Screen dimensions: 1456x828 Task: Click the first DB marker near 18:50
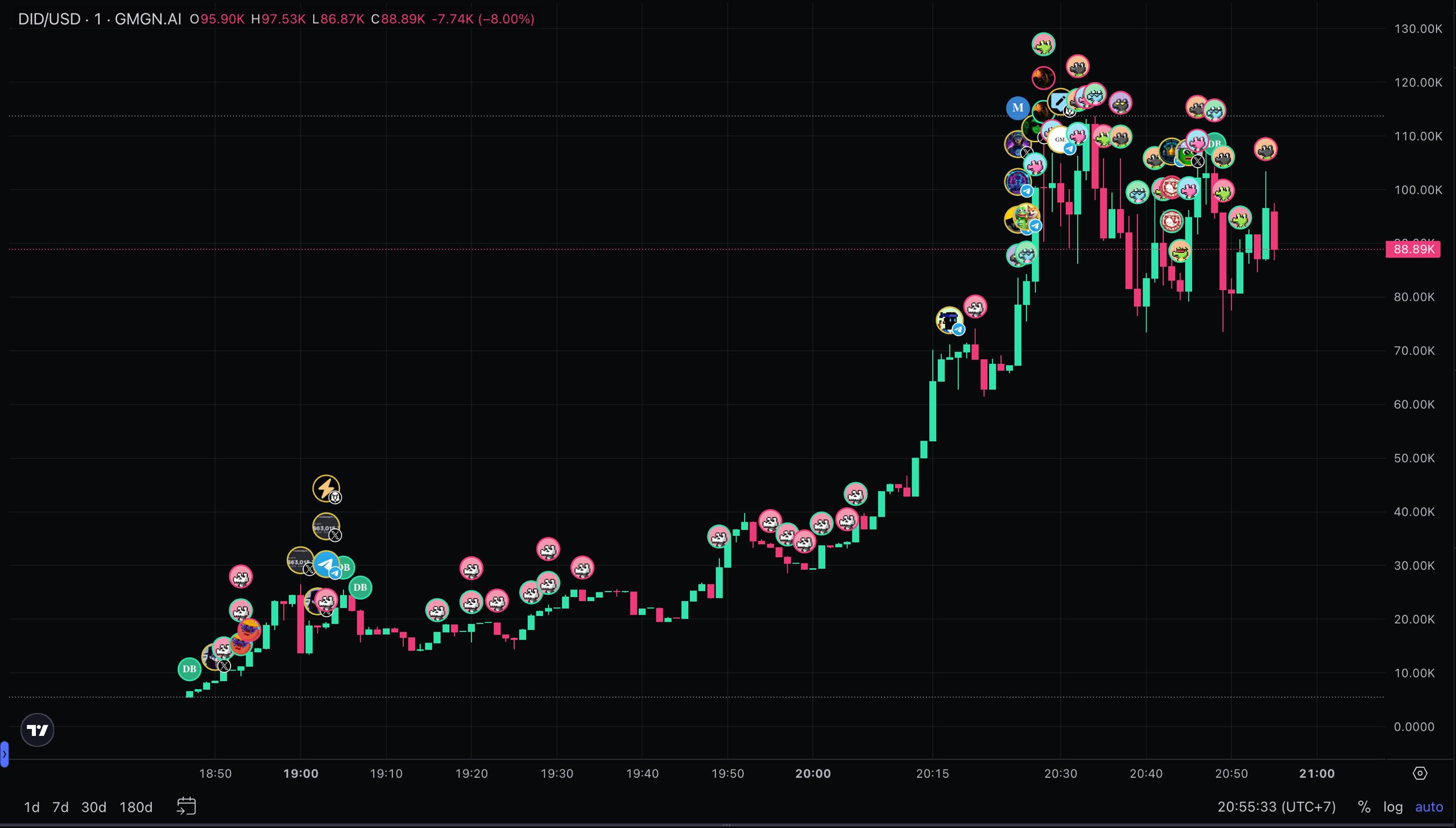[189, 669]
